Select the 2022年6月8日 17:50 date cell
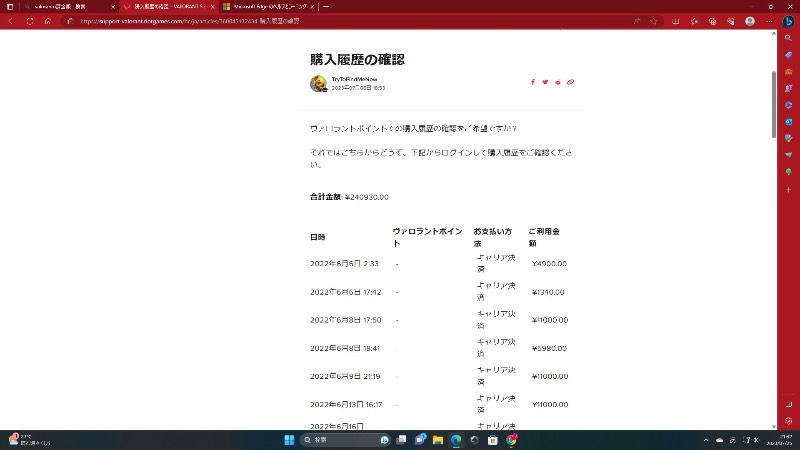Viewport: 800px width, 450px height. click(x=346, y=320)
